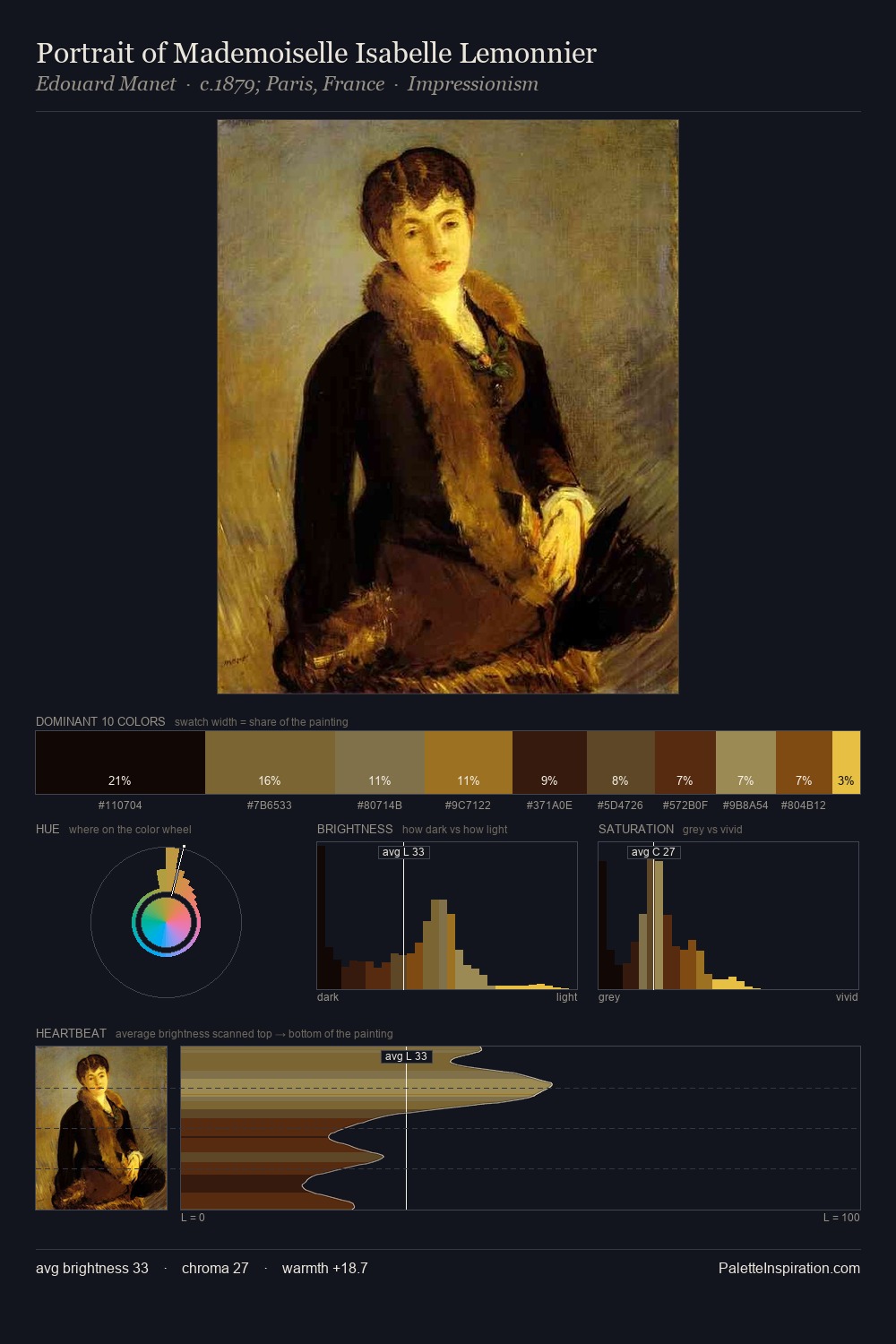This screenshot has width=896, height=1344.
Task: Click the 'avg L 33' label in heartbeat chart
Action: pyautogui.click(x=406, y=1056)
